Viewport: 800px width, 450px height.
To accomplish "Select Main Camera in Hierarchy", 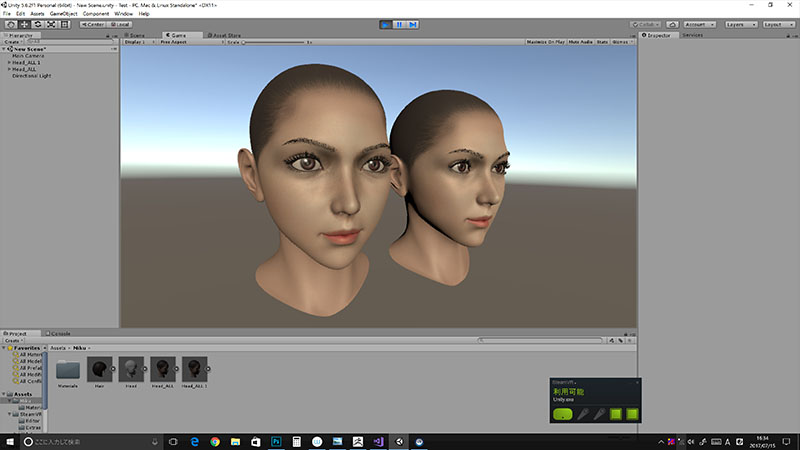I will [28, 56].
